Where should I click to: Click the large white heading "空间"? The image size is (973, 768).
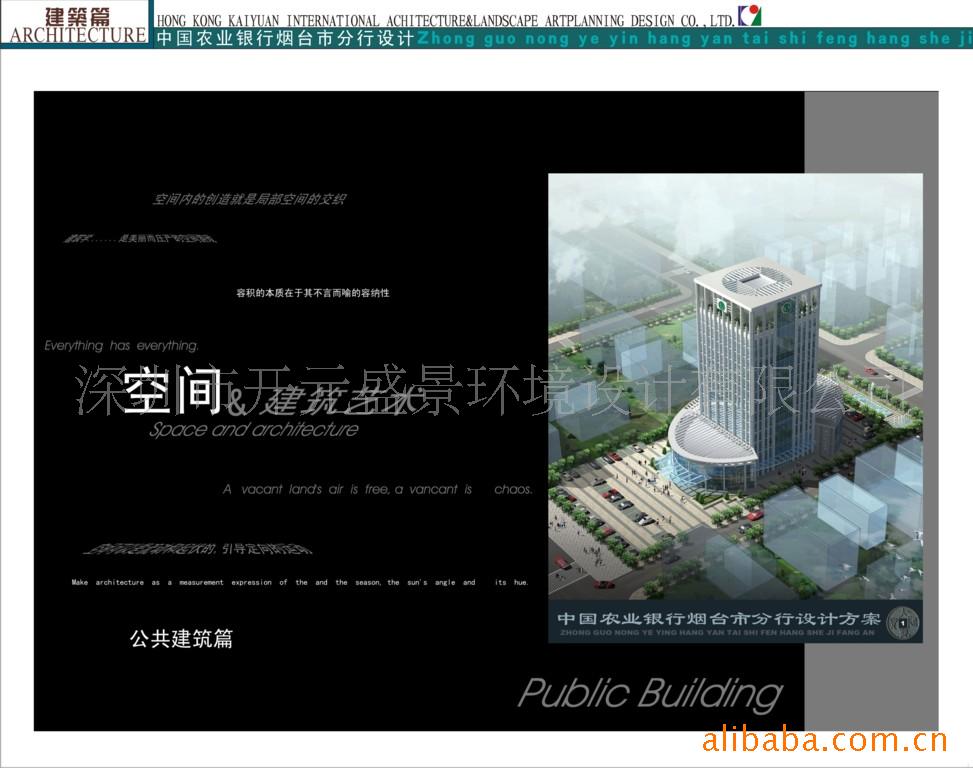click(173, 391)
